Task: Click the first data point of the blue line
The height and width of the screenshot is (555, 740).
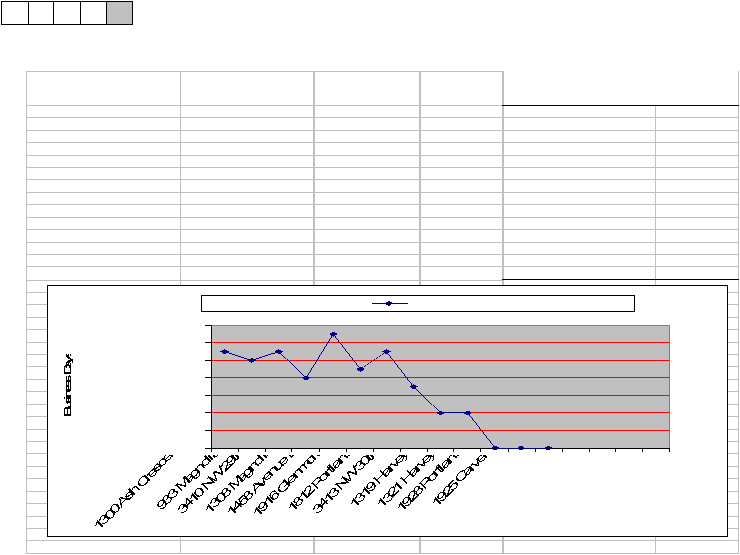Action: [x=224, y=351]
